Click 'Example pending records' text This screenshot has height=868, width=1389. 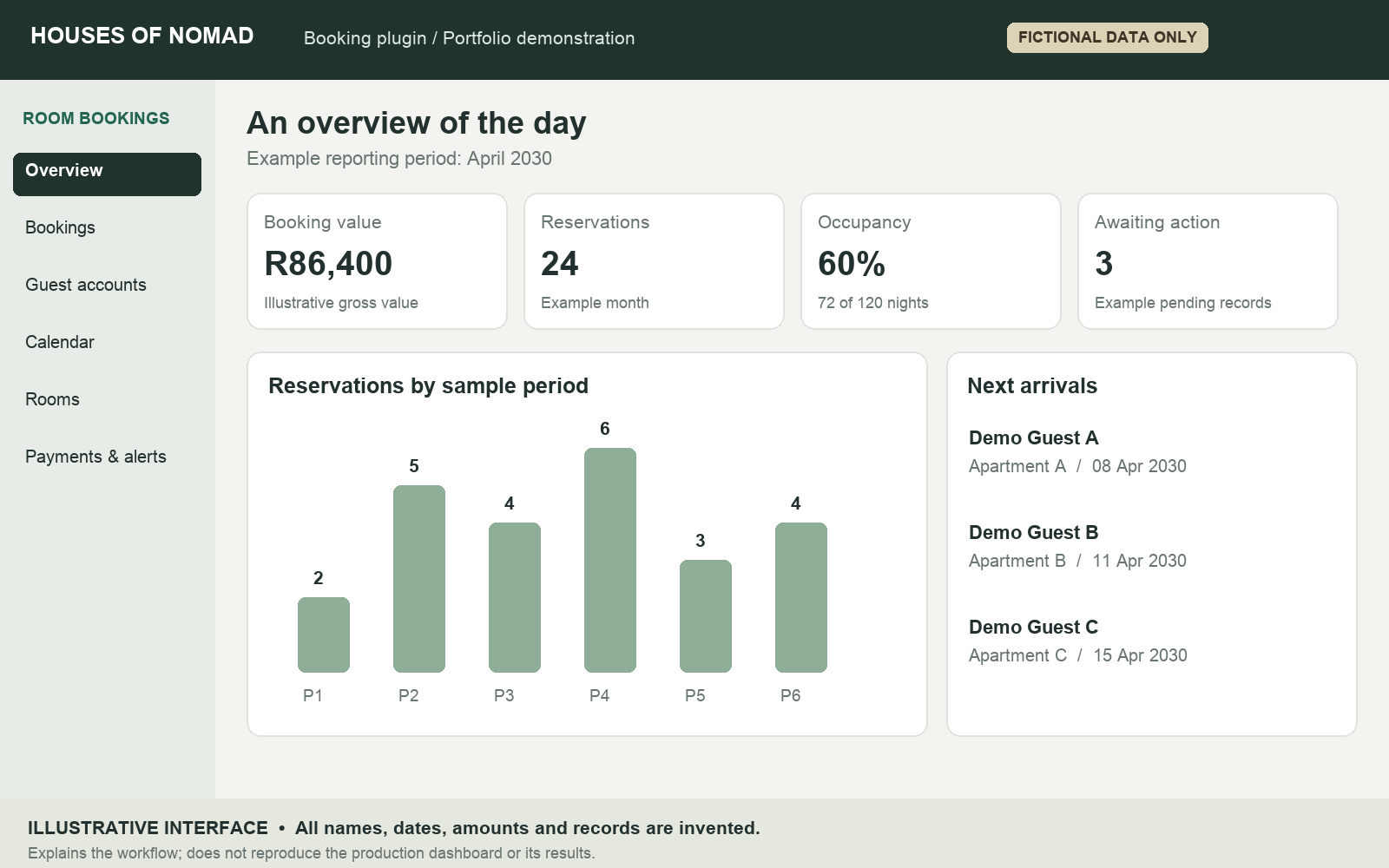click(x=1182, y=303)
